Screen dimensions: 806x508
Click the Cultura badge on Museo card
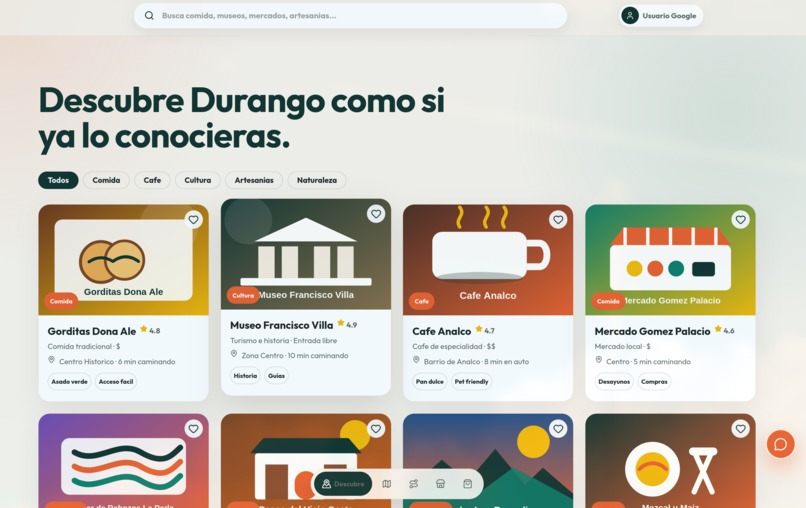tap(243, 295)
